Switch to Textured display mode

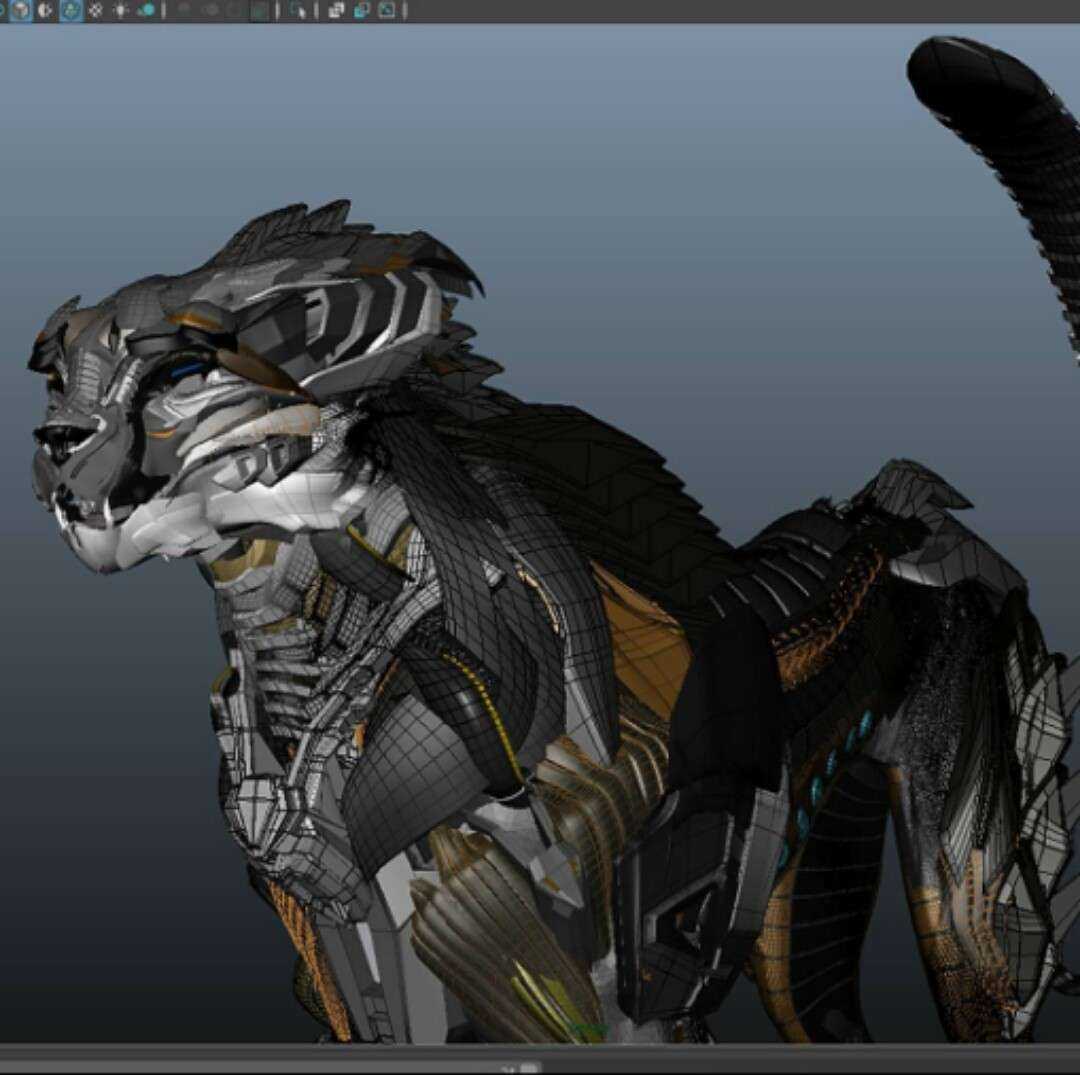click(68, 10)
